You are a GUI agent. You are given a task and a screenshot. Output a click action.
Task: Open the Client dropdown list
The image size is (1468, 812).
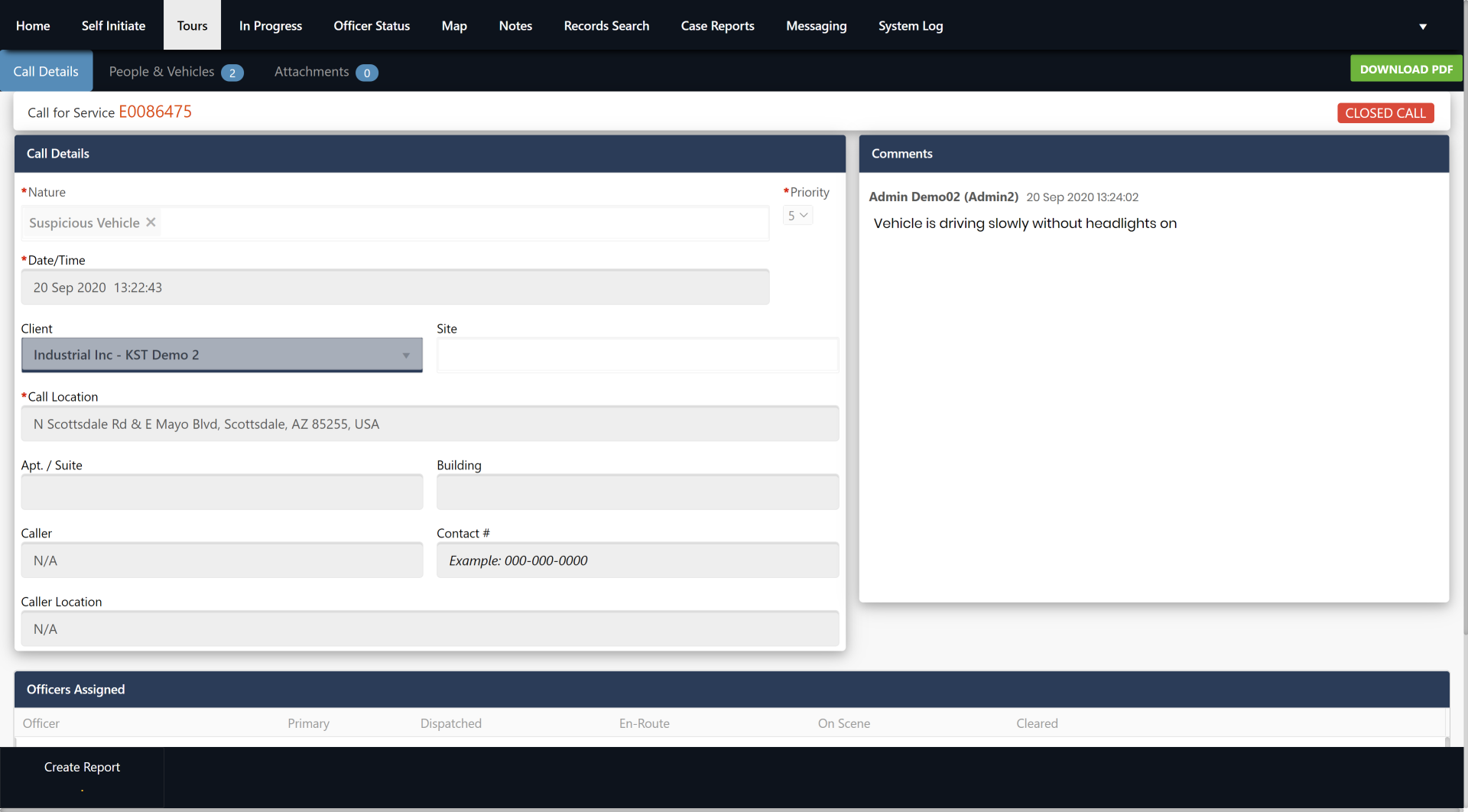point(222,356)
